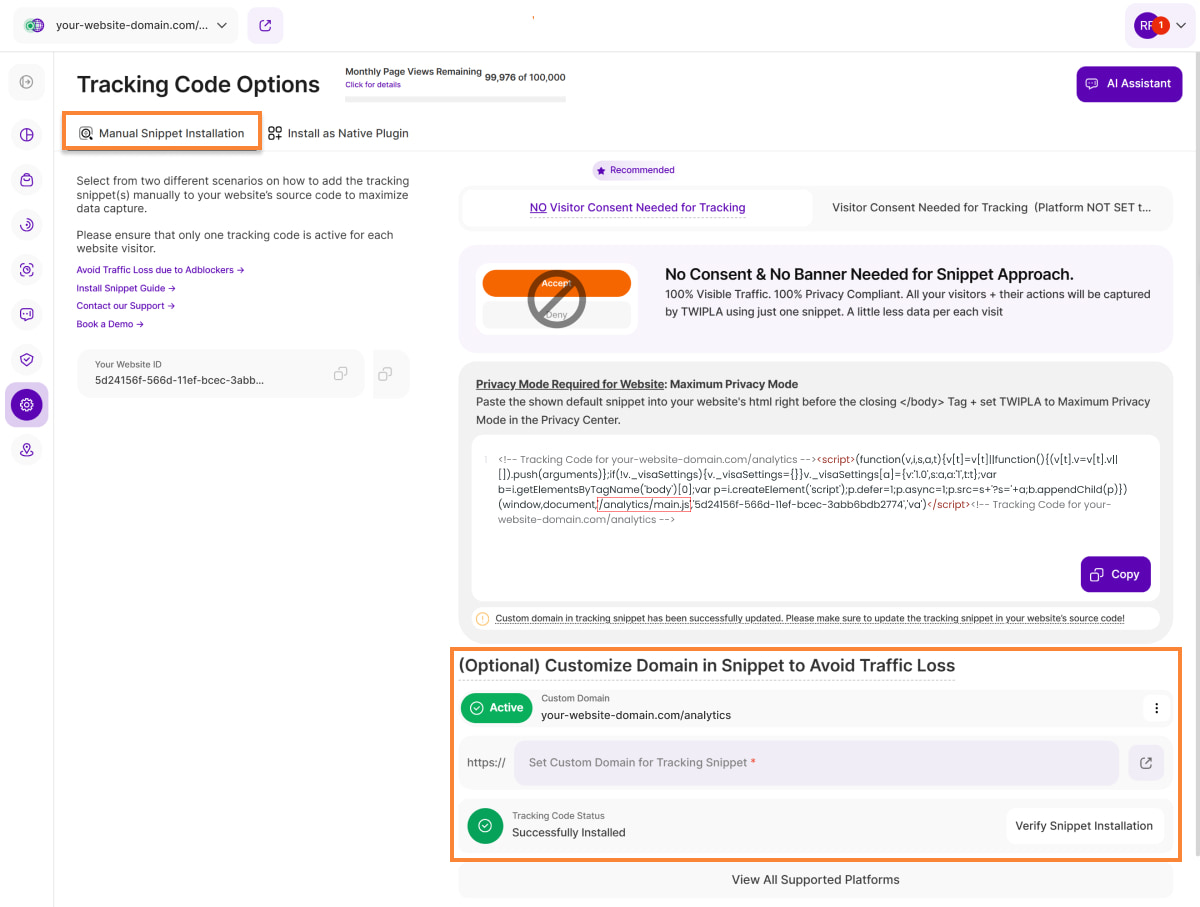This screenshot has width=1200, height=907.
Task: Select NO Visitor Consent Needed for Tracking
Action: pyautogui.click(x=637, y=208)
